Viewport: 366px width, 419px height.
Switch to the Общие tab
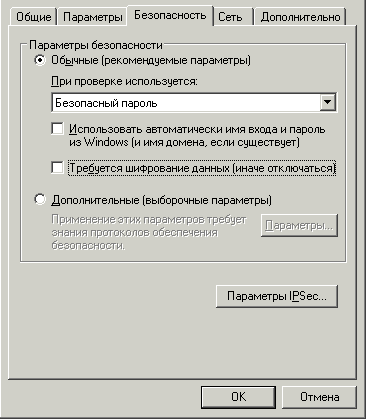(34, 17)
